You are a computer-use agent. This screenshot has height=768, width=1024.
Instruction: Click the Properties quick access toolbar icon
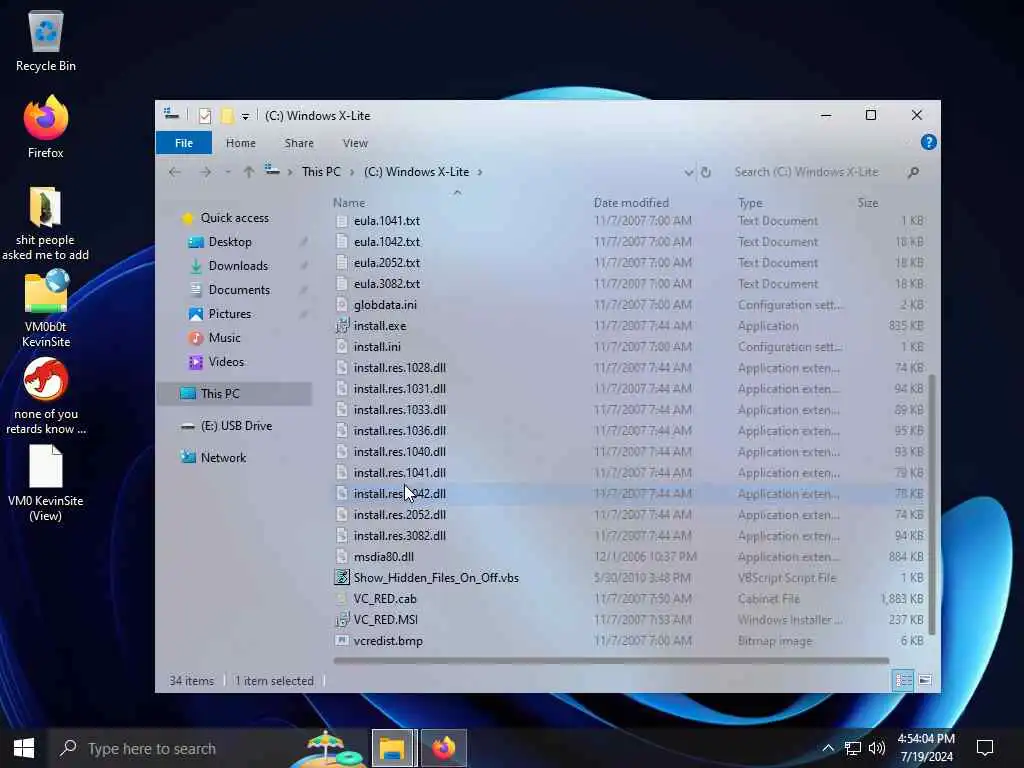205,116
